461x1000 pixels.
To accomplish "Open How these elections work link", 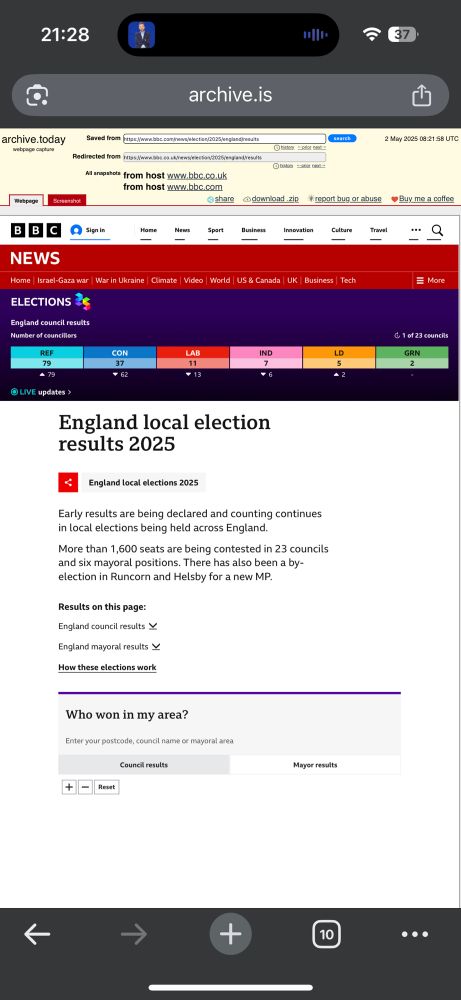I will 107,667.
